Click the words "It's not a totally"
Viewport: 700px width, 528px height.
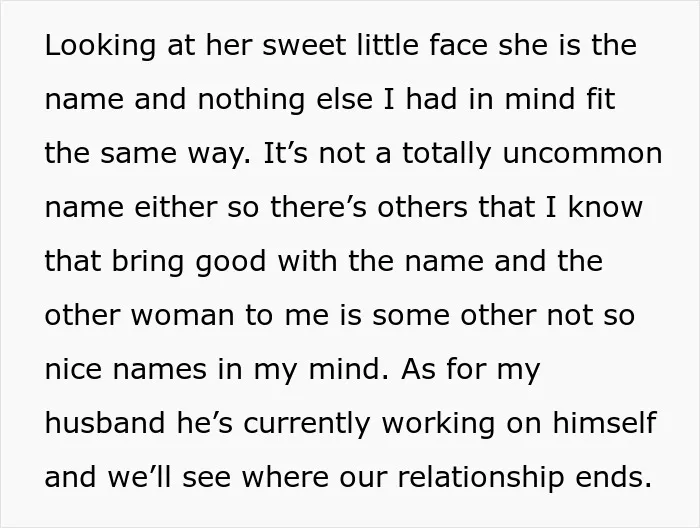coord(377,154)
